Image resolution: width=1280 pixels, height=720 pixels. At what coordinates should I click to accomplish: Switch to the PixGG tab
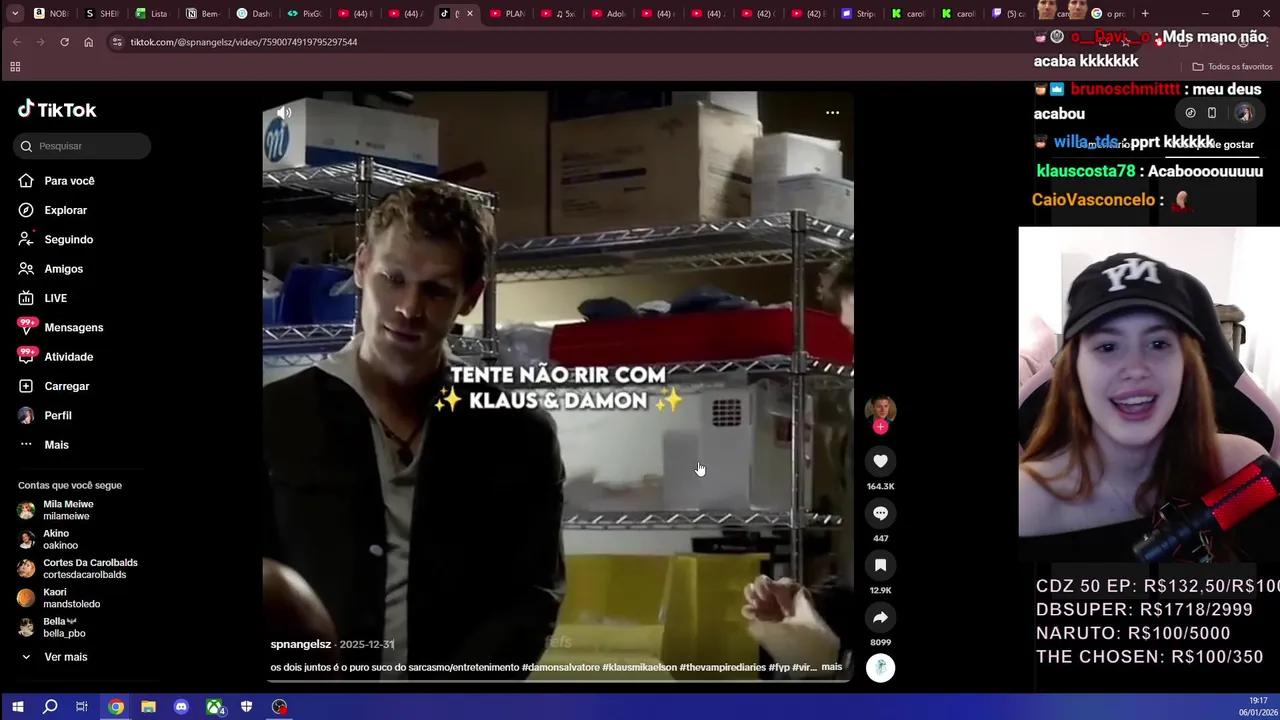pos(305,14)
